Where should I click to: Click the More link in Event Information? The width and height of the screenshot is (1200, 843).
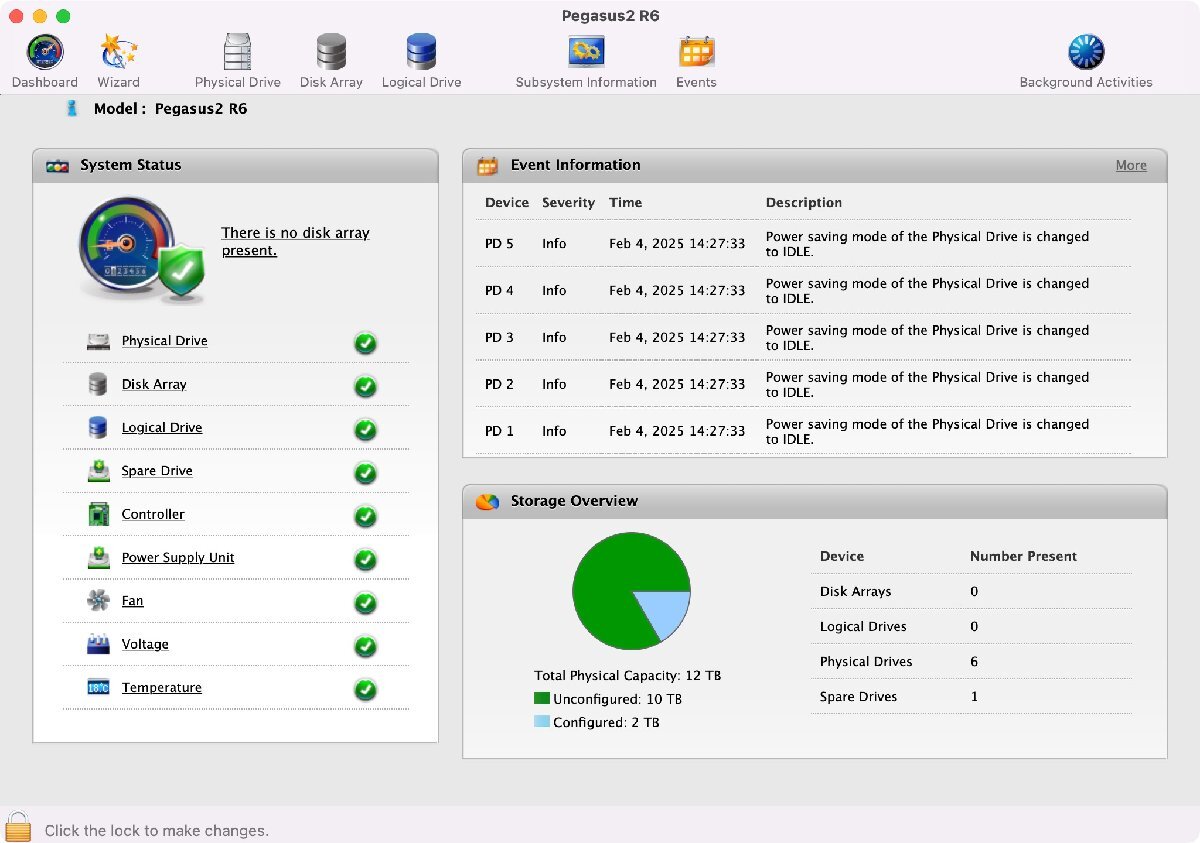click(1131, 166)
